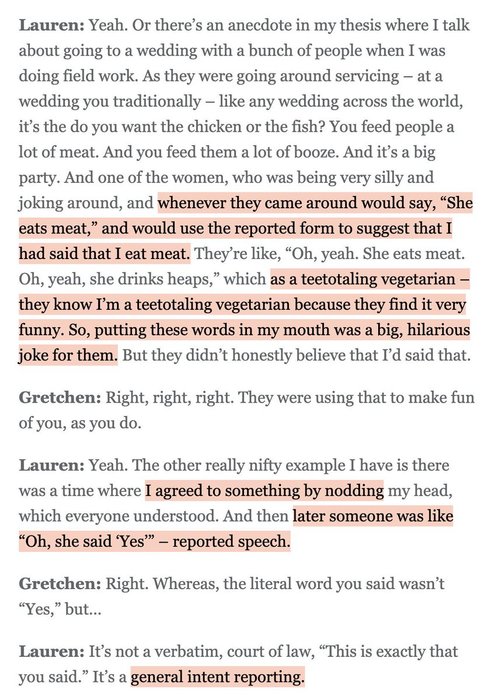Click the last 'Lauren:' speaker label
Viewport: 488px width, 700px height.
pyautogui.click(x=51, y=651)
